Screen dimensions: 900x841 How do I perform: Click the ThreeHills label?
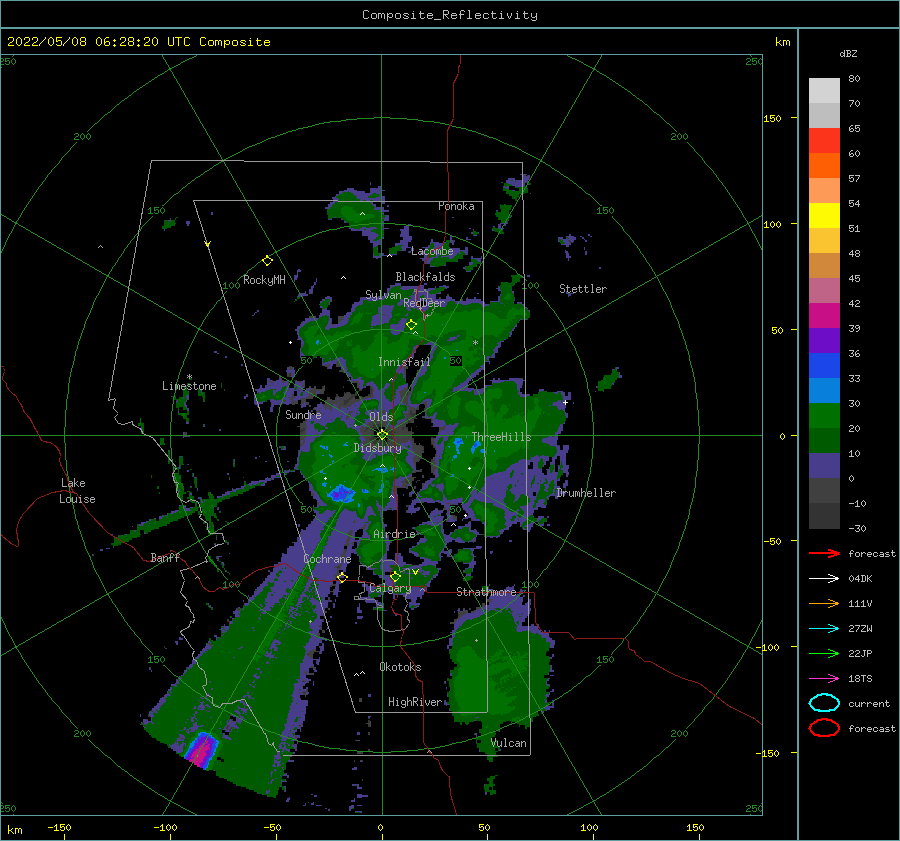501,437
